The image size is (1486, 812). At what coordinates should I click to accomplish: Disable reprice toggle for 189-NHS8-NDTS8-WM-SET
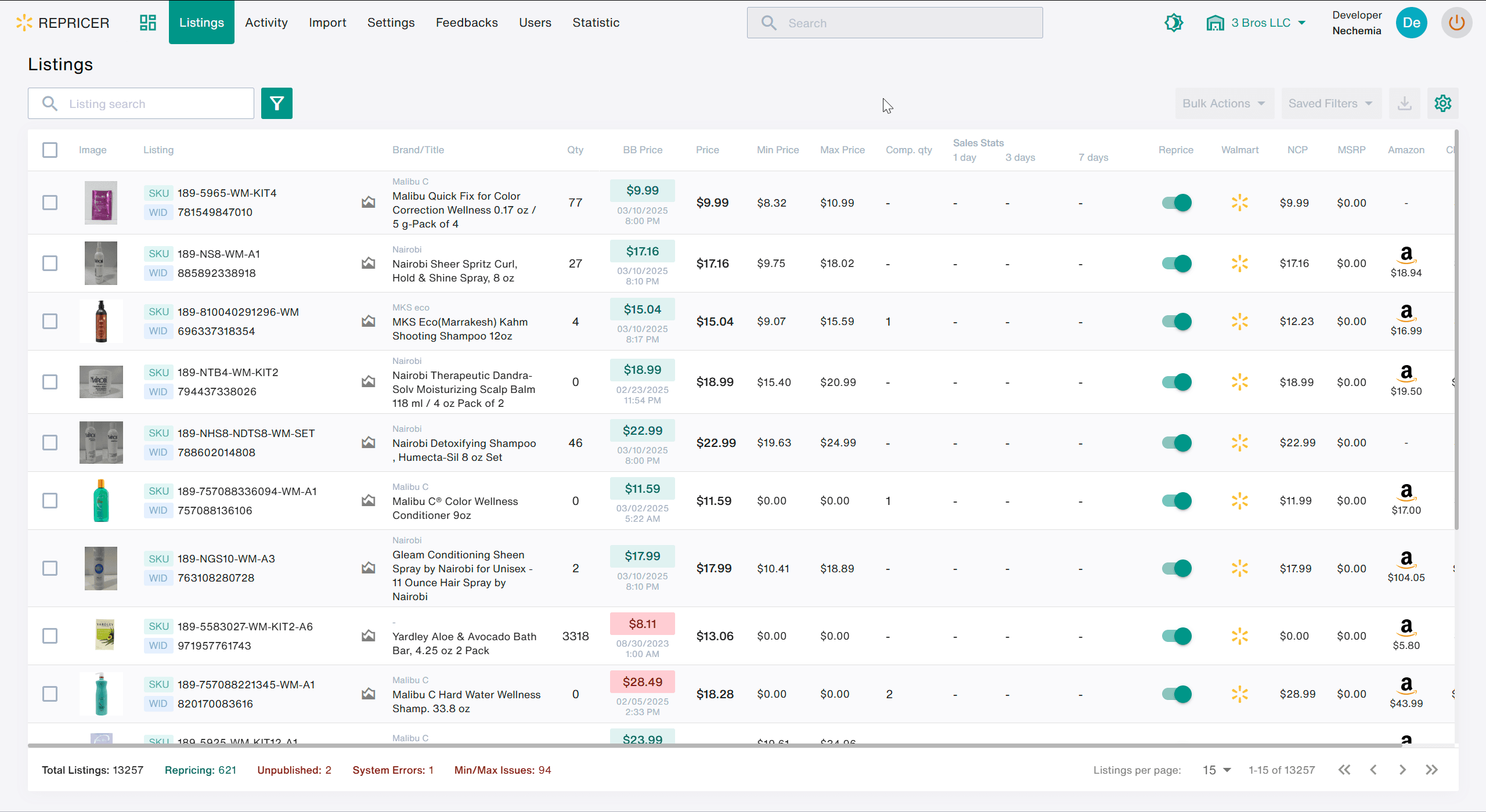coord(1177,443)
